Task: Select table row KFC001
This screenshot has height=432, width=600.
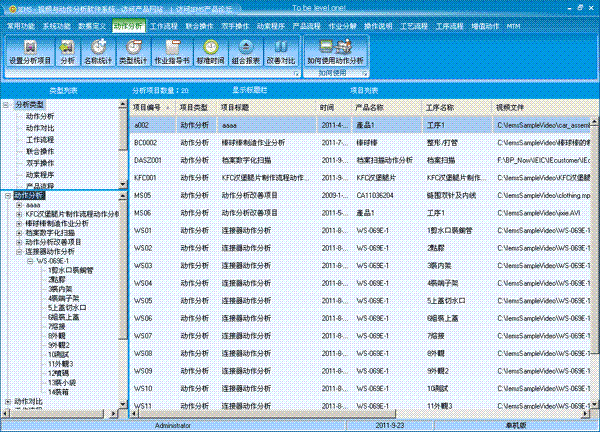Action: tap(360, 178)
